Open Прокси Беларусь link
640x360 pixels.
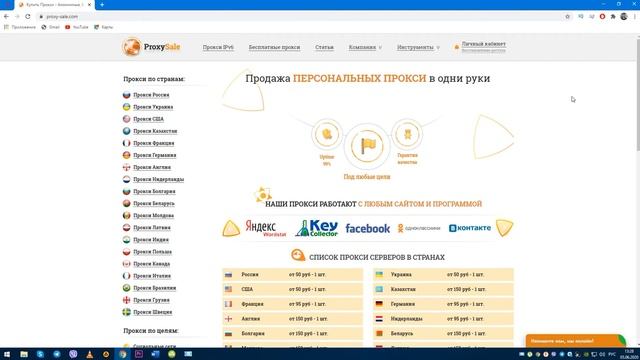click(154, 204)
